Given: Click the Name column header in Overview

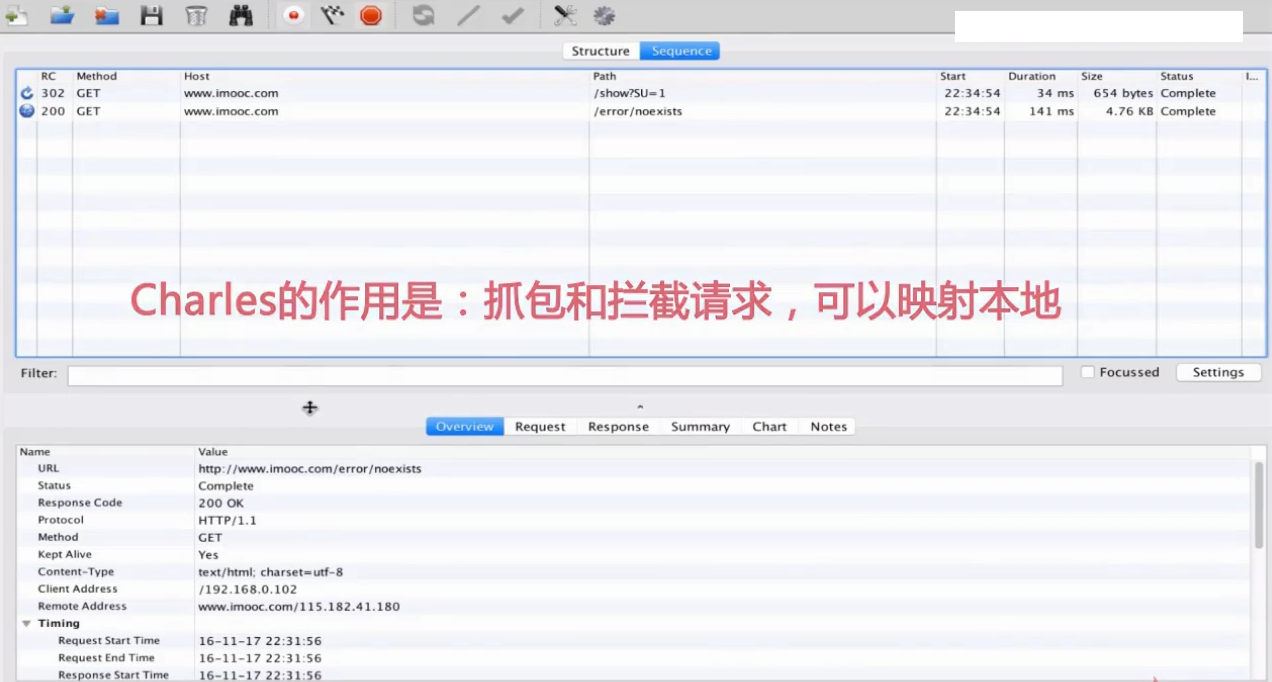Looking at the screenshot, I should coord(106,452).
